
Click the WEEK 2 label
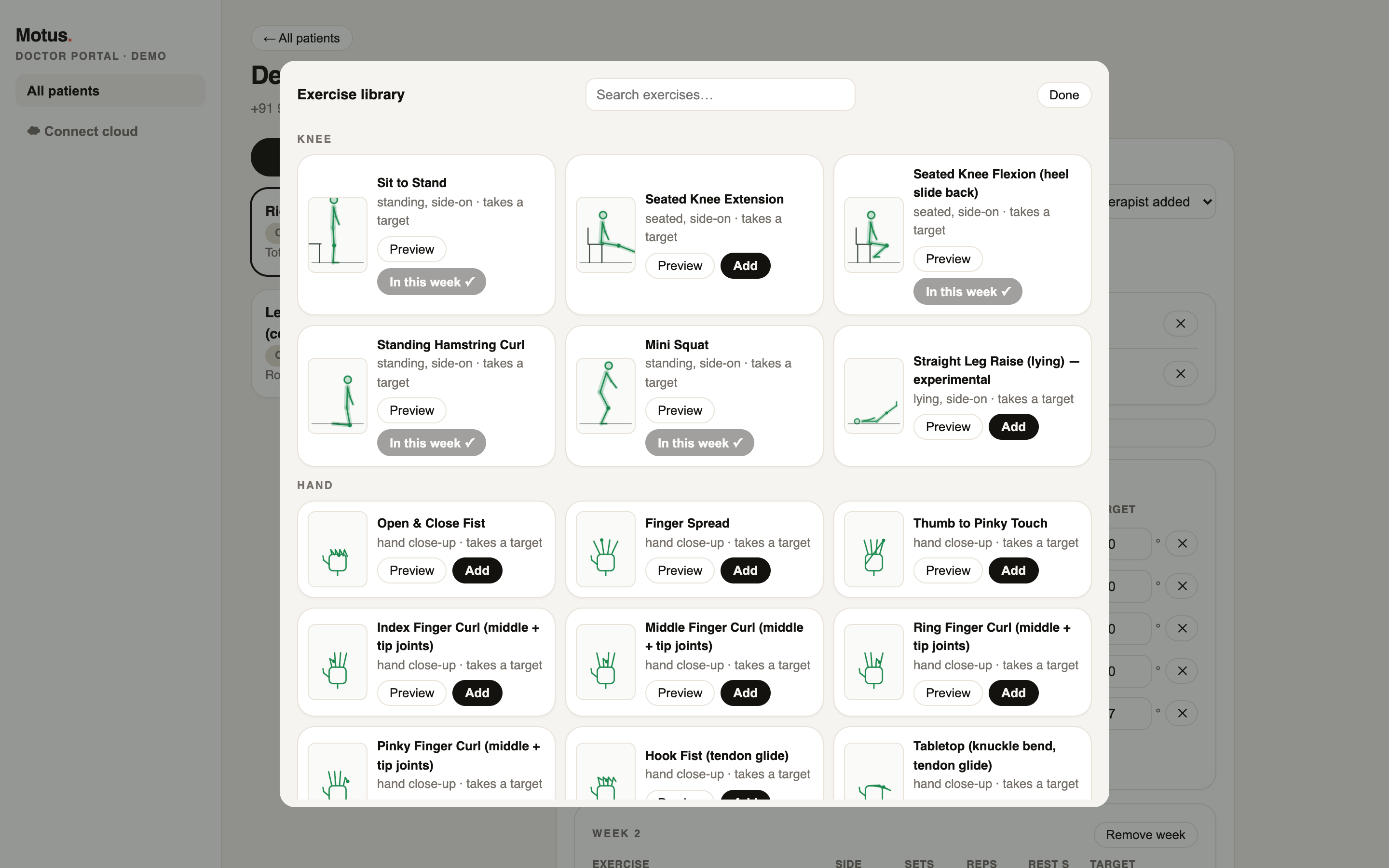616,833
